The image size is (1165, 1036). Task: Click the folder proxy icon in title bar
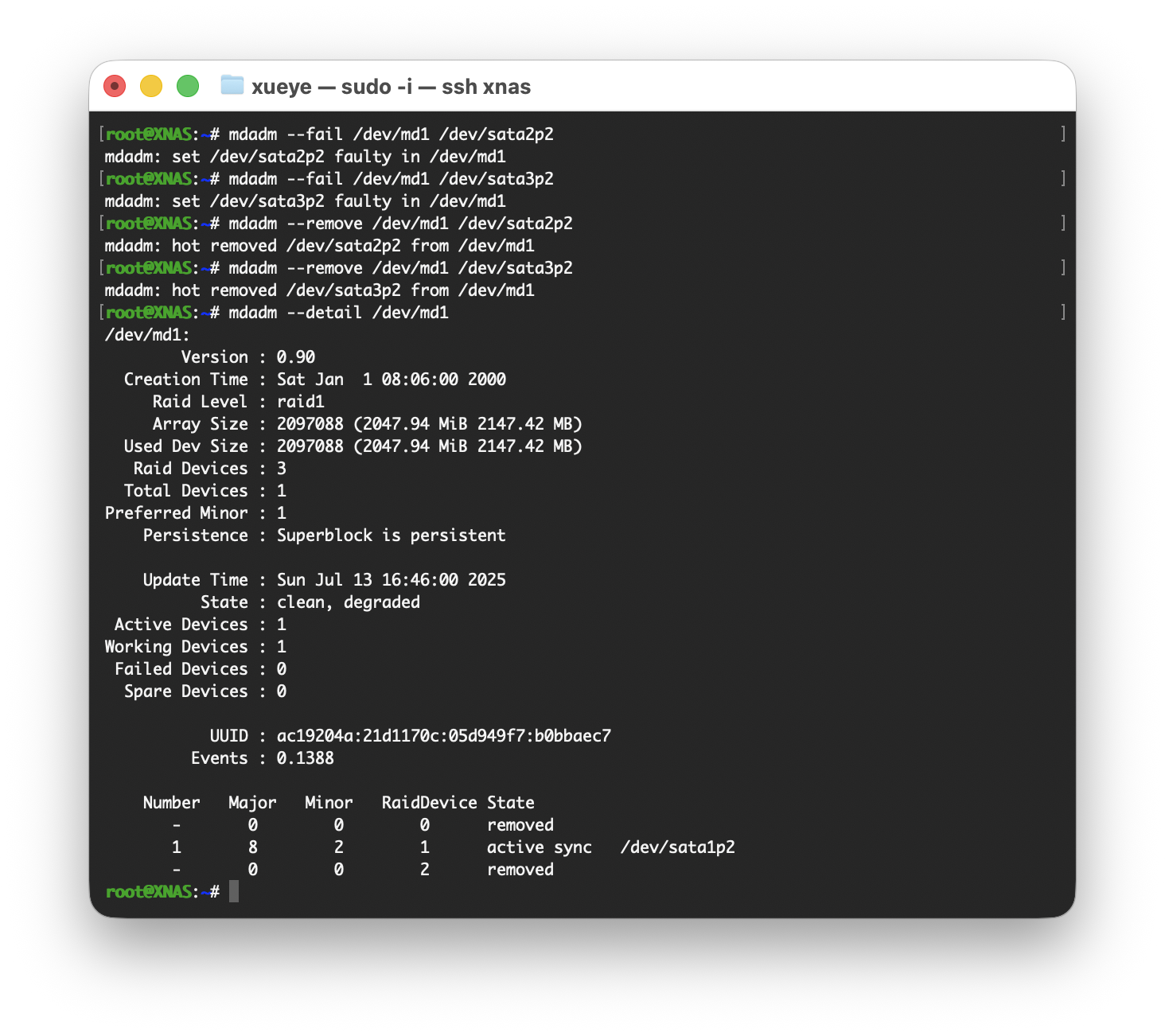(x=232, y=85)
